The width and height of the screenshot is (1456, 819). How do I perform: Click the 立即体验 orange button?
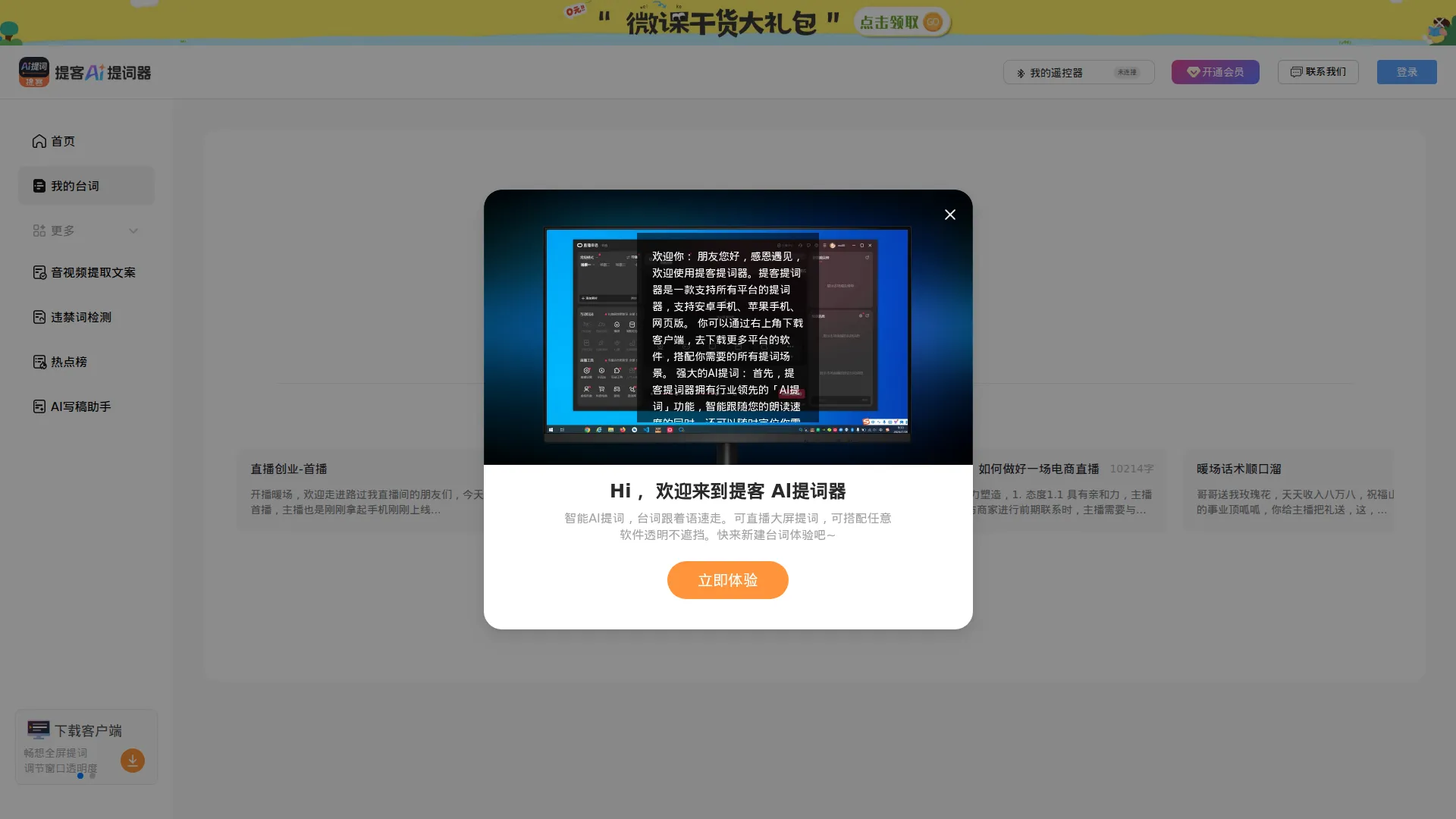coord(727,580)
